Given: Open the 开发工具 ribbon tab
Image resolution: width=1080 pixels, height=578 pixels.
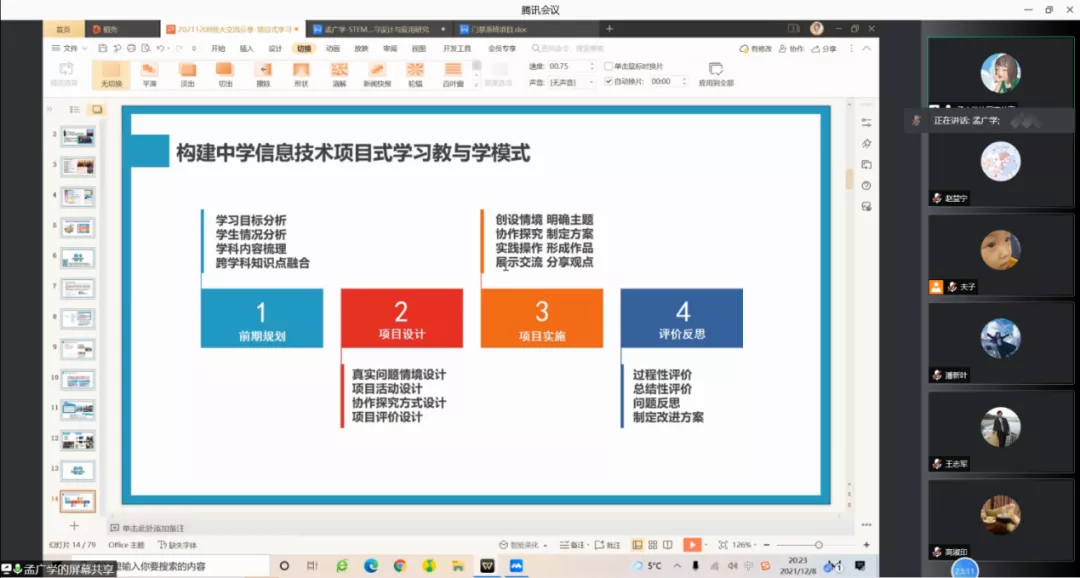Looking at the screenshot, I should (457, 48).
